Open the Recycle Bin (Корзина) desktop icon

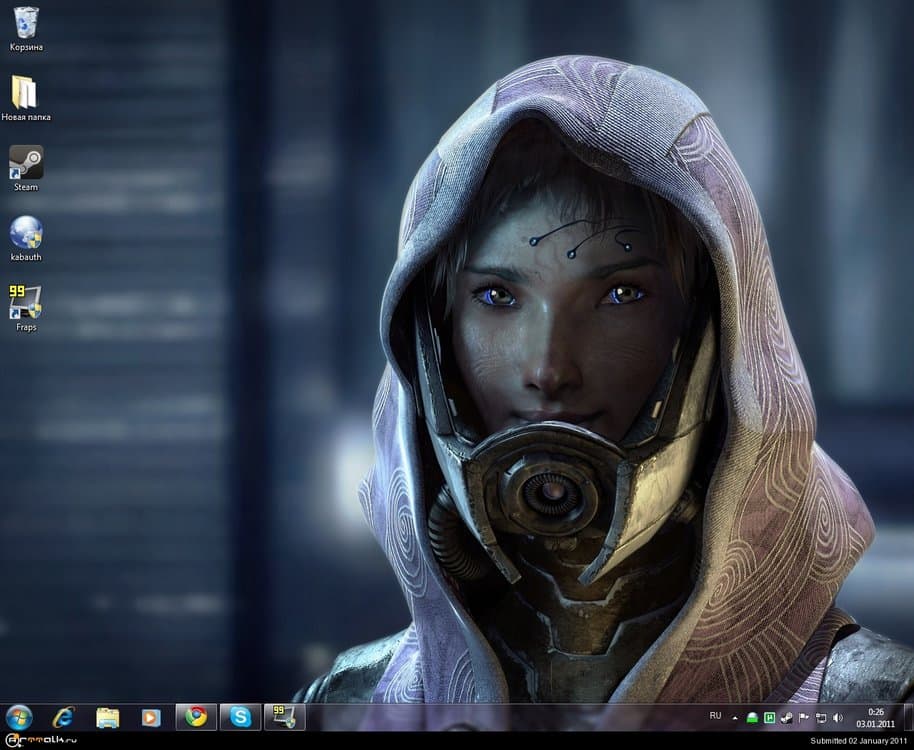coord(26,23)
